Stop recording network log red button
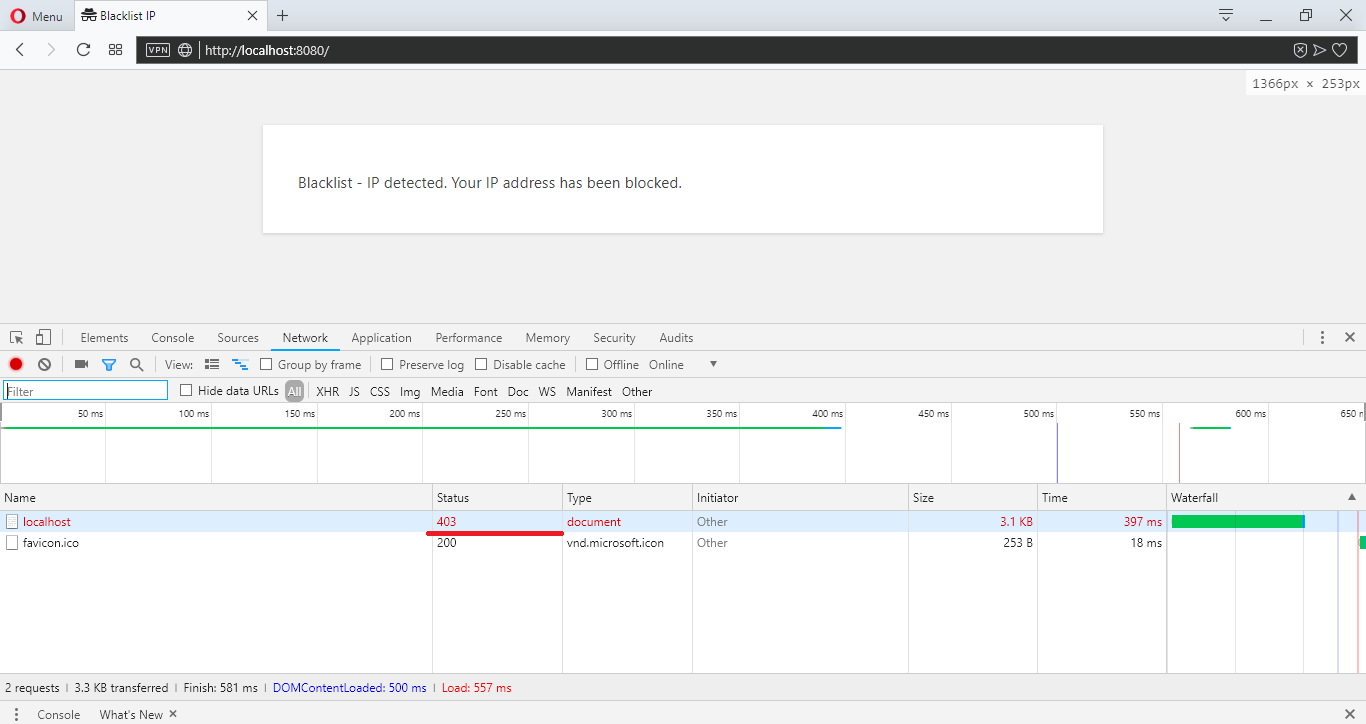This screenshot has width=1366, height=724. (16, 365)
